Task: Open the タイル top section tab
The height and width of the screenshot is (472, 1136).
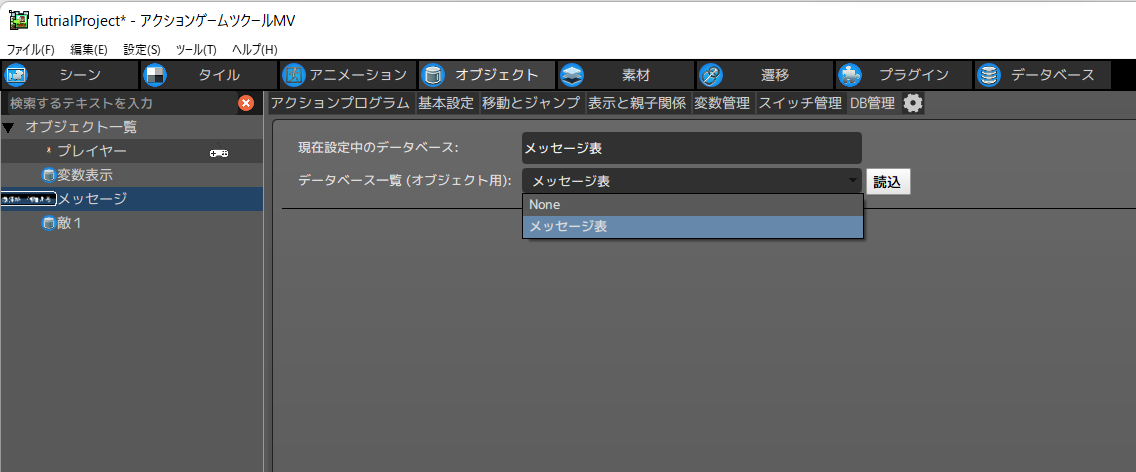Action: pyautogui.click(x=208, y=75)
